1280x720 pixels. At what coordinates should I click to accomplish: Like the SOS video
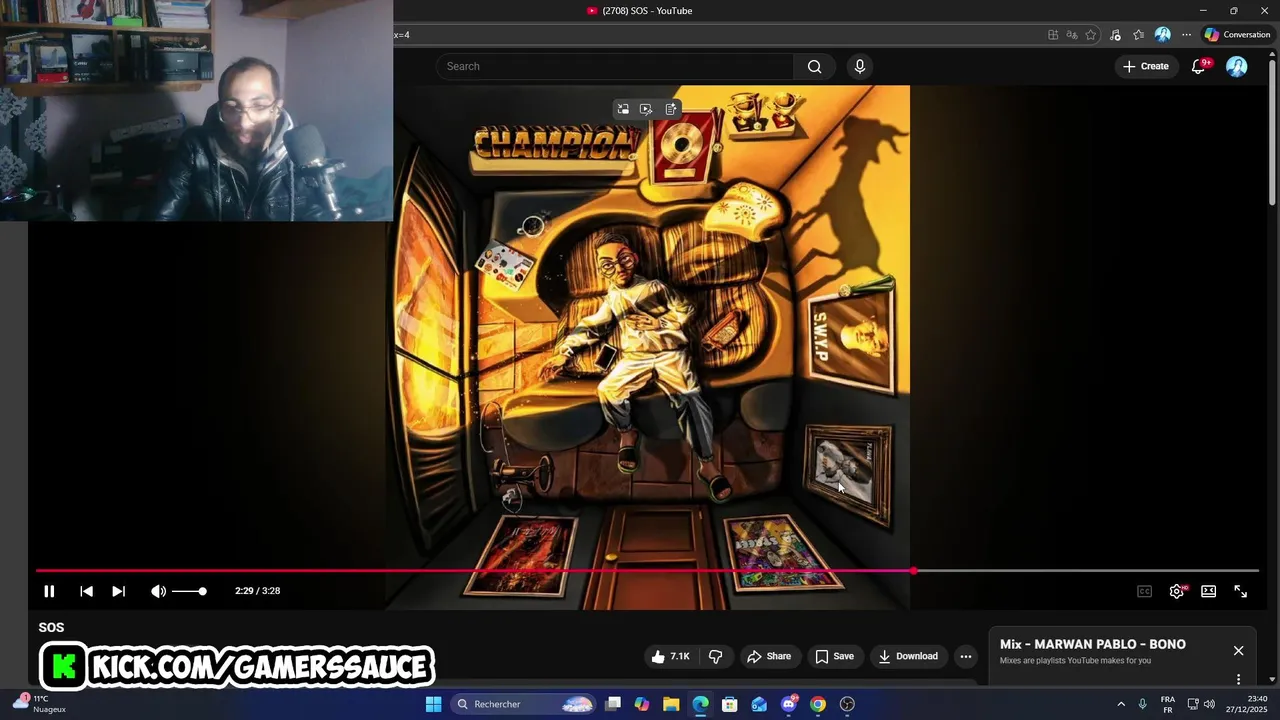[x=670, y=656]
